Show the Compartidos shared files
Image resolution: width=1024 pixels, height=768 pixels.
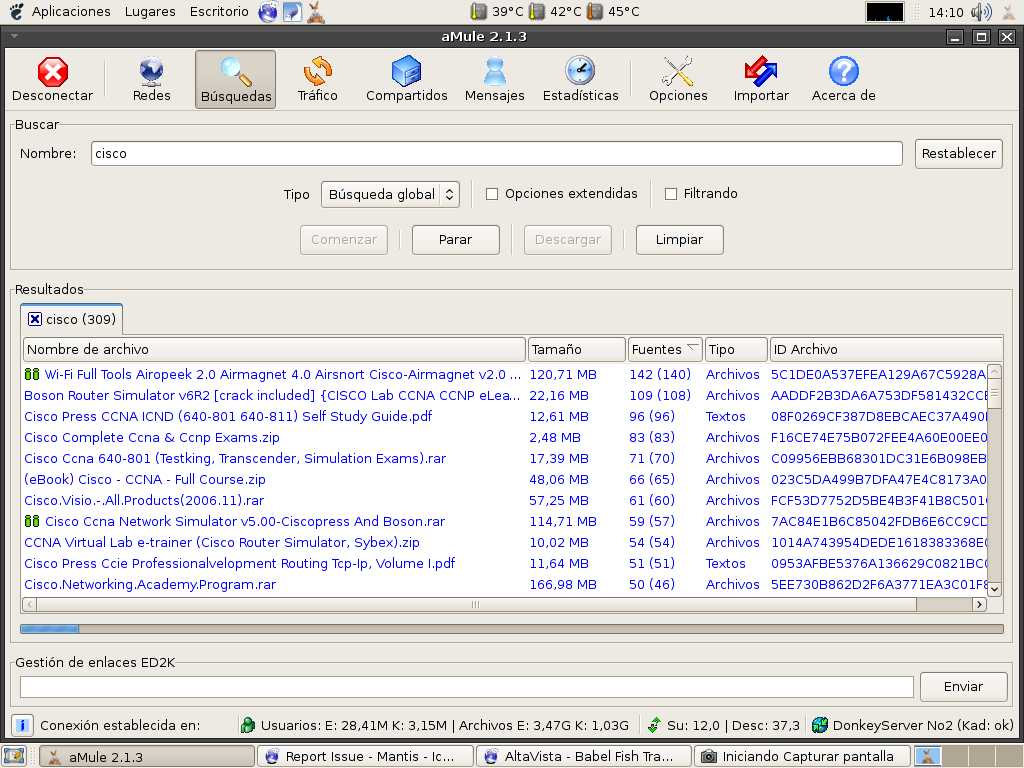[x=406, y=79]
